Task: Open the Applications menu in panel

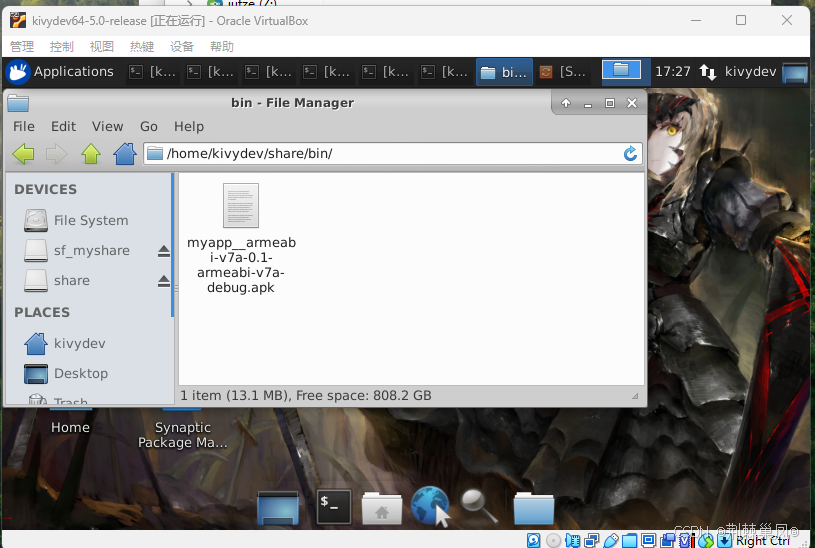Action: click(60, 72)
